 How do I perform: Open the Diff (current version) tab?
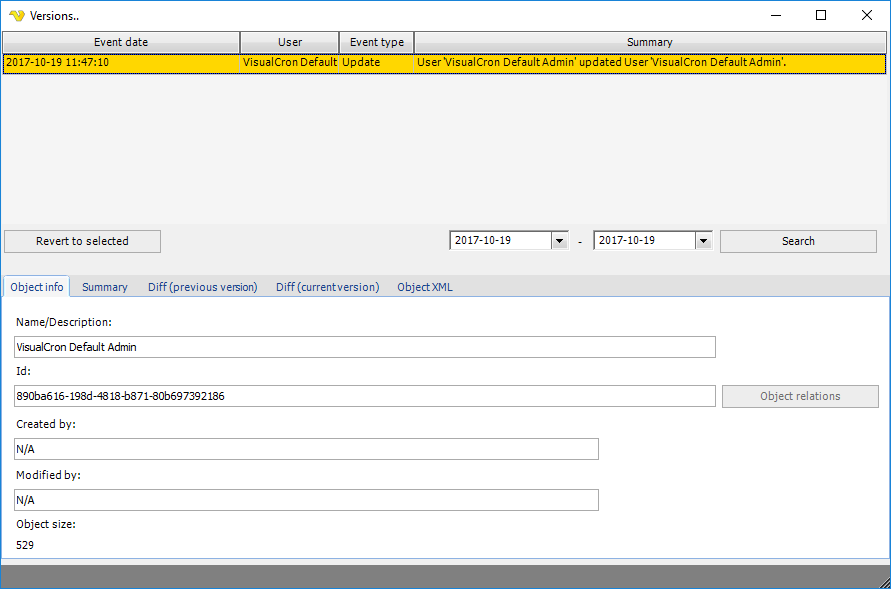pos(328,287)
